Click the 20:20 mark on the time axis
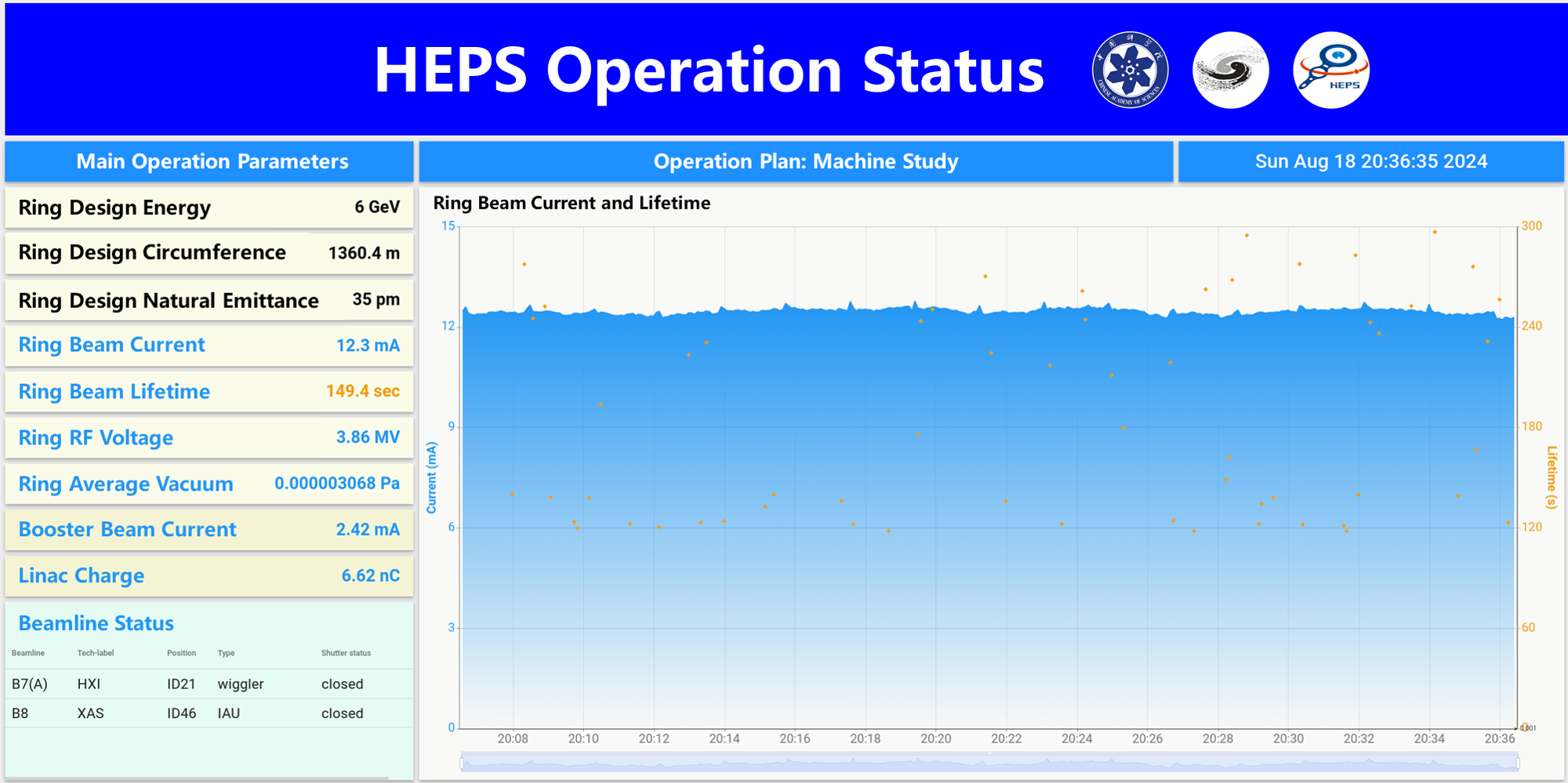Viewport: 1568px width, 783px height. coord(938,738)
